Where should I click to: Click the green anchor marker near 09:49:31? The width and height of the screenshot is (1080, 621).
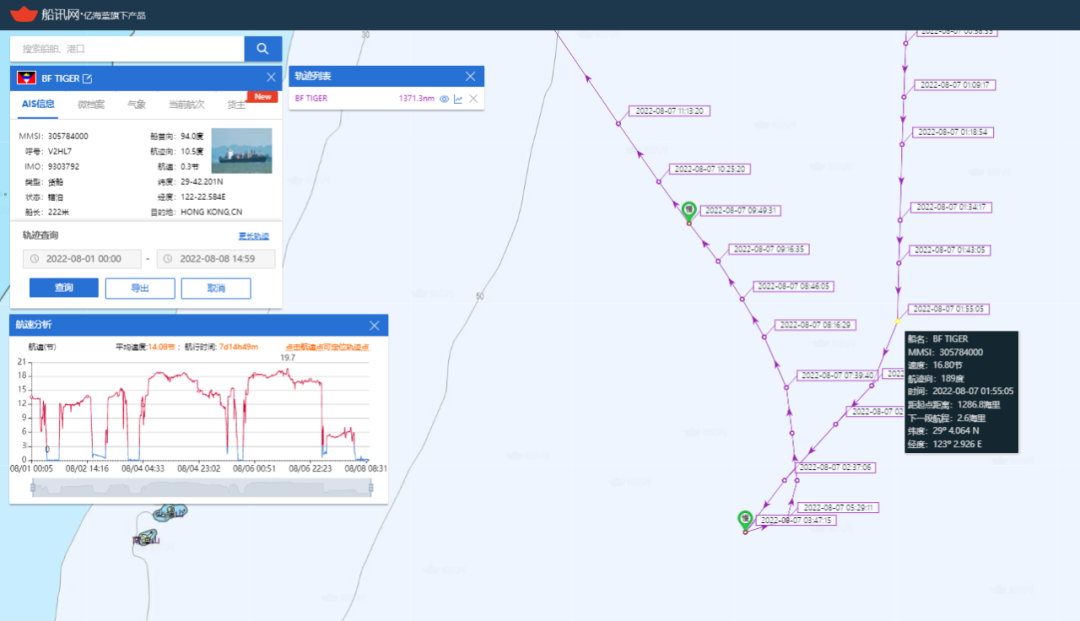[x=689, y=210]
